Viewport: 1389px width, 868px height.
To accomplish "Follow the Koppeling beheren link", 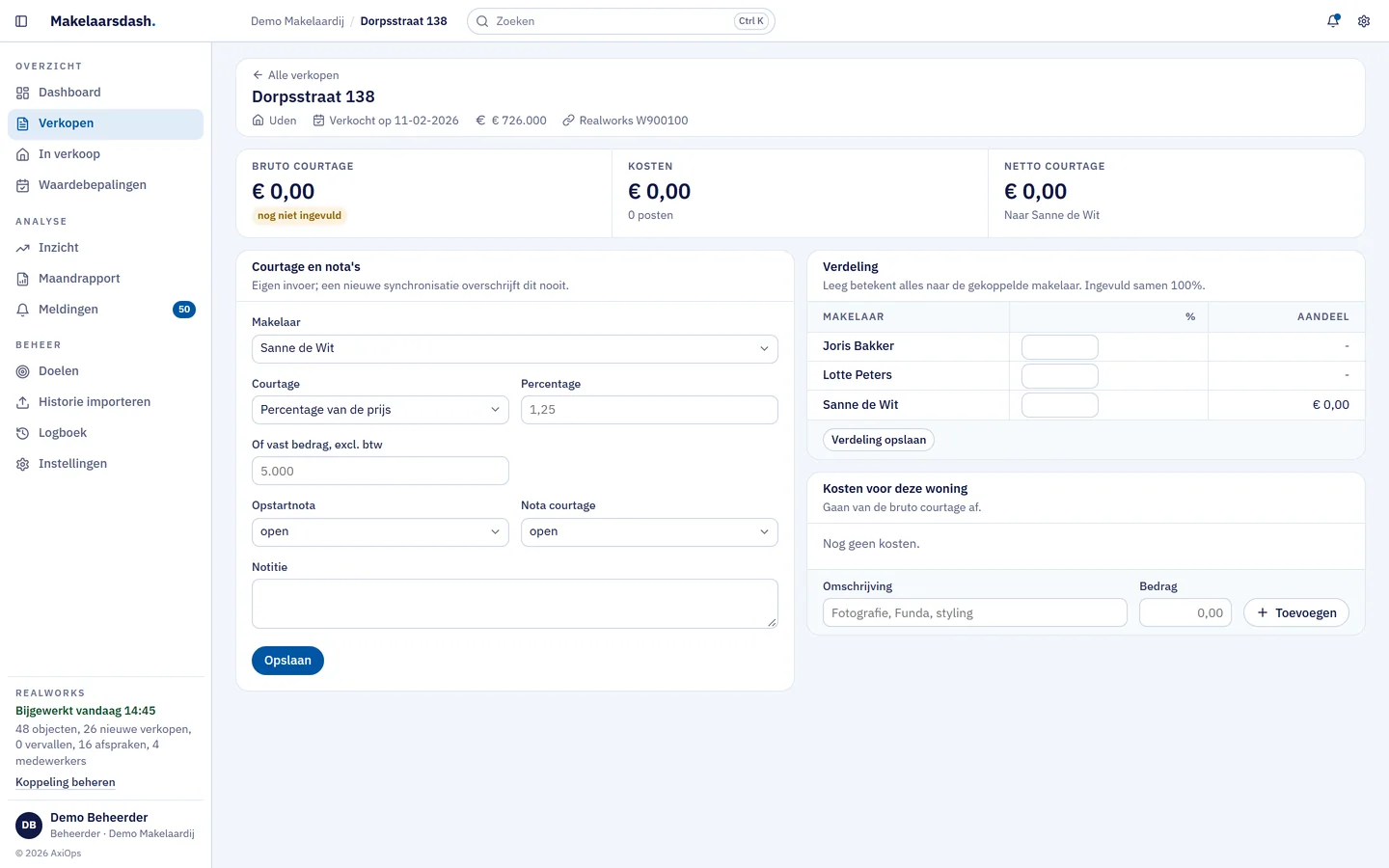I will coord(66,782).
